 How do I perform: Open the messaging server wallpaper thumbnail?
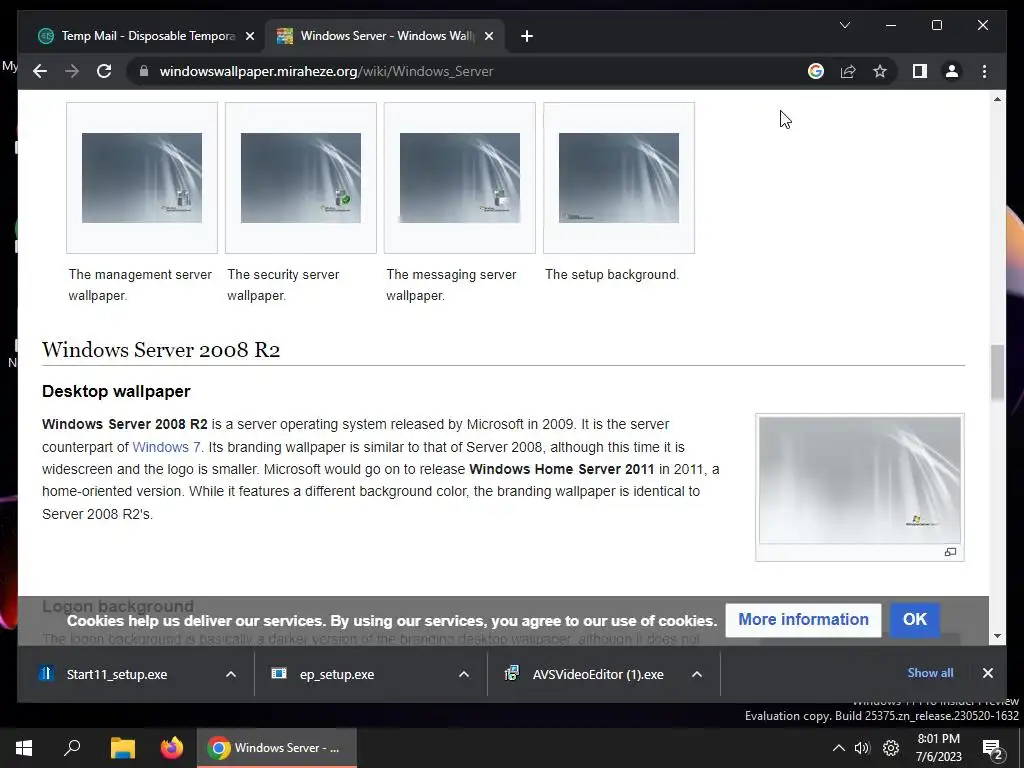click(x=460, y=178)
